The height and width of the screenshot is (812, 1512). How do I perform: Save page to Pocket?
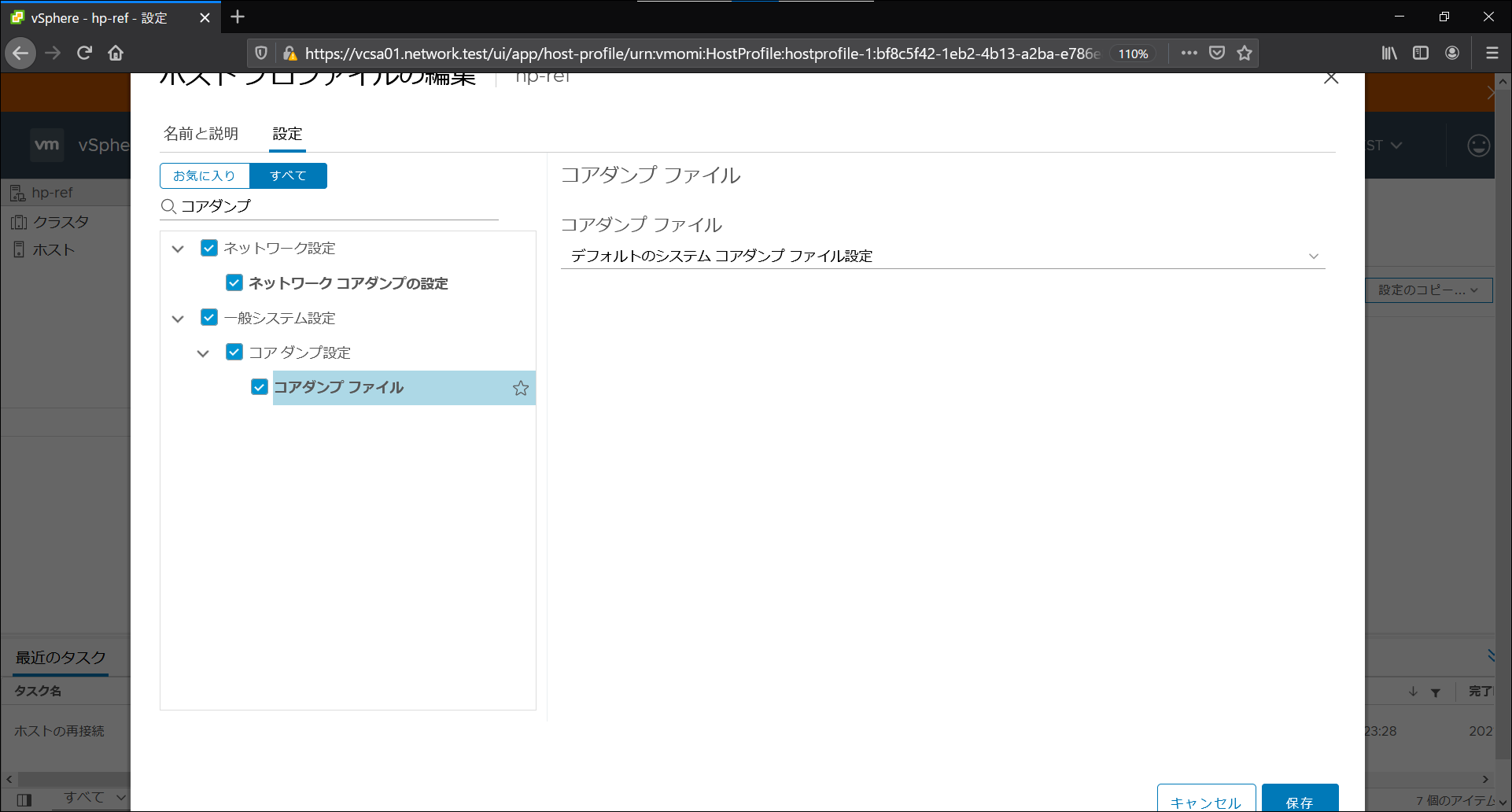click(x=1217, y=53)
